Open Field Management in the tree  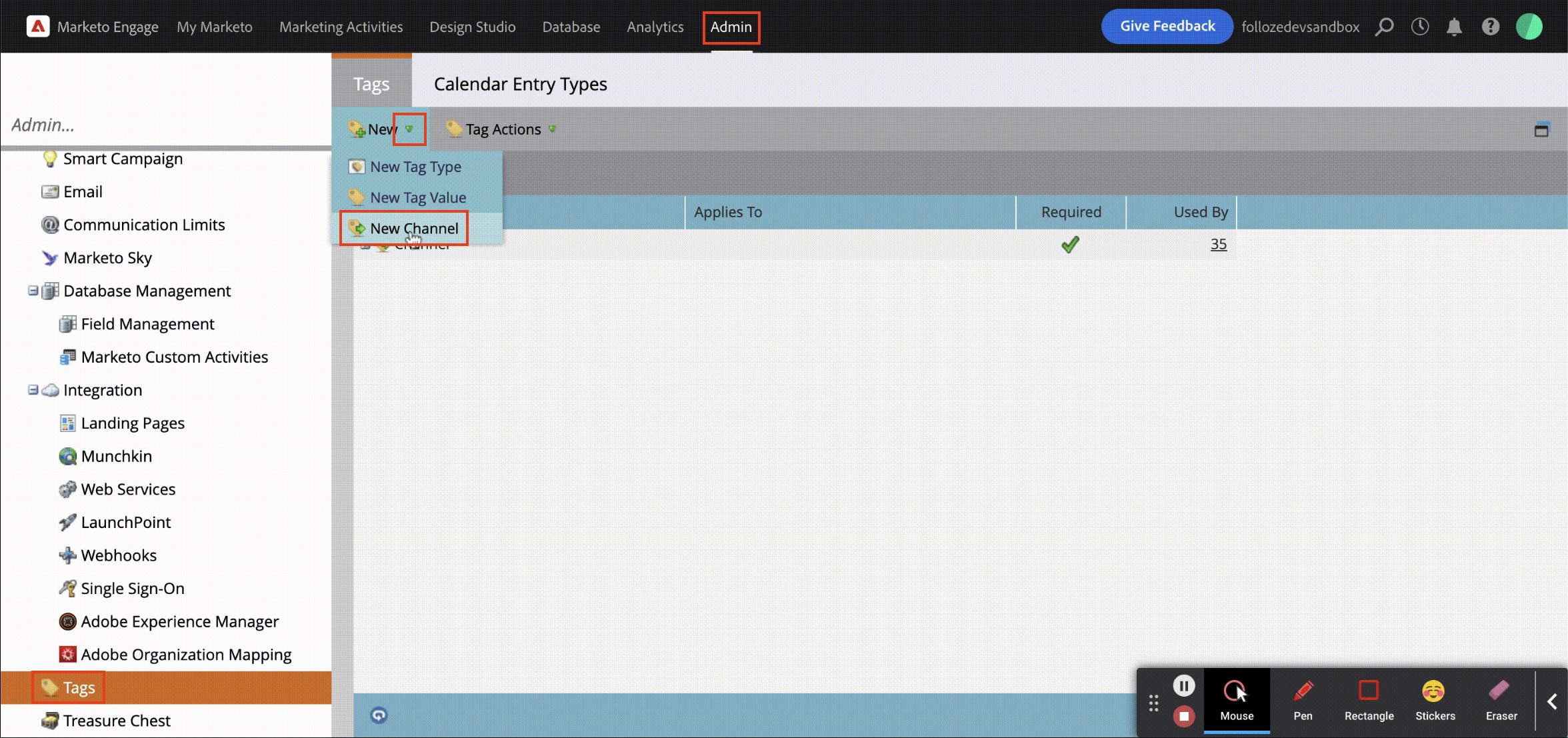pyautogui.click(x=147, y=324)
